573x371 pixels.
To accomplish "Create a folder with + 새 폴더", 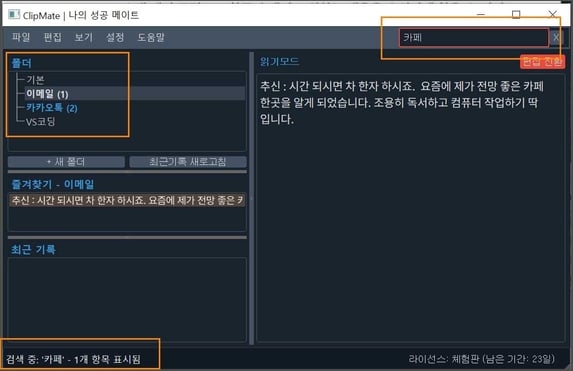I will coord(66,162).
